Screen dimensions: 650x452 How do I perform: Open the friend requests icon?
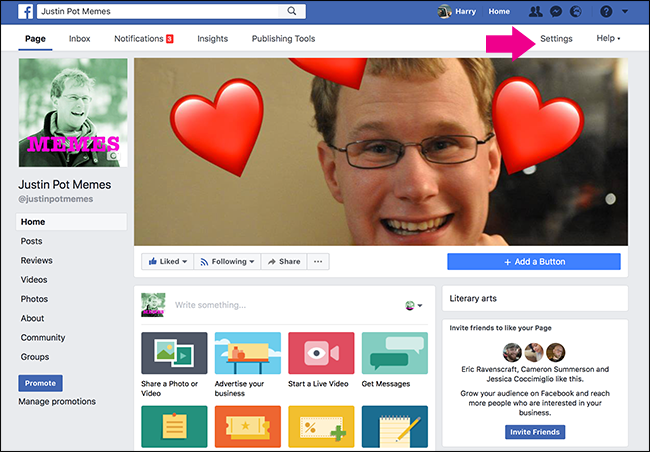(536, 12)
